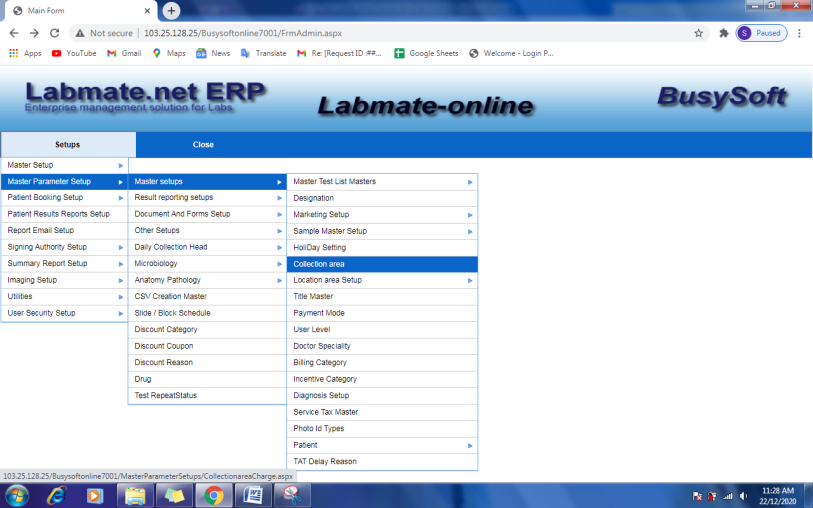Launch Internet Explorer from taskbar
The image size is (813, 508).
56,496
